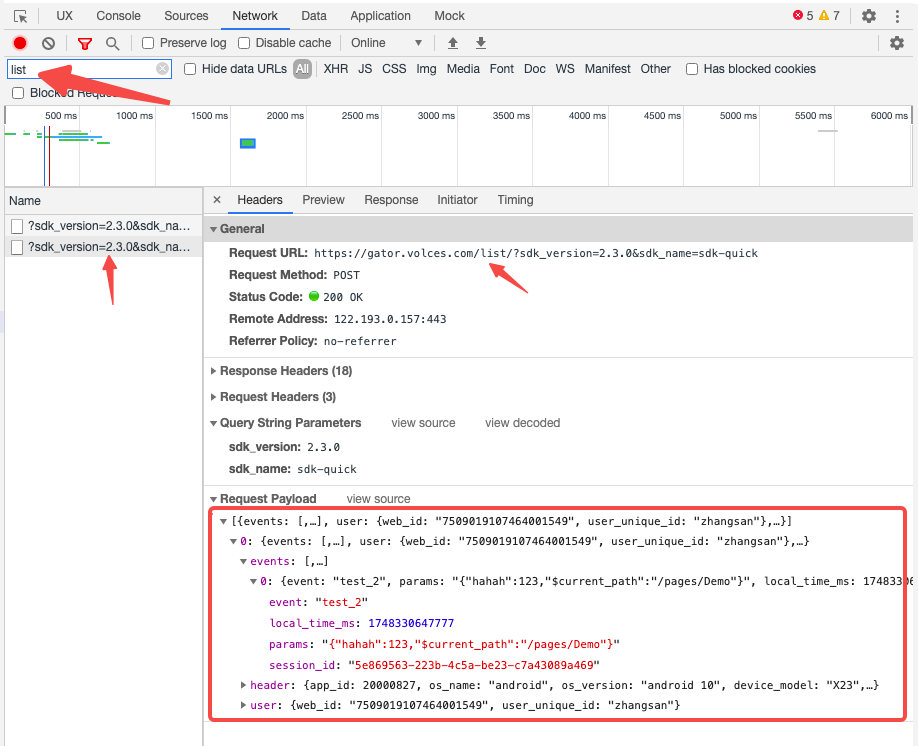Check Hide data URLs

click(x=190, y=69)
